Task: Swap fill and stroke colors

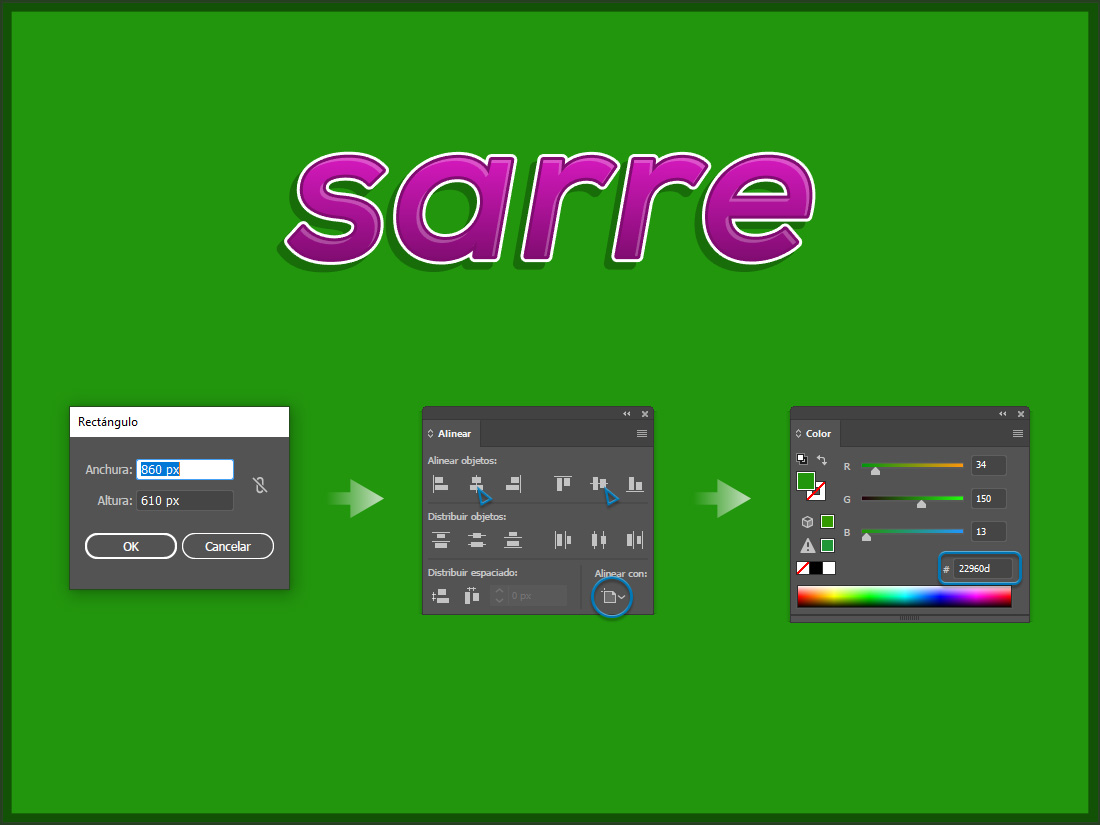Action: [x=822, y=460]
